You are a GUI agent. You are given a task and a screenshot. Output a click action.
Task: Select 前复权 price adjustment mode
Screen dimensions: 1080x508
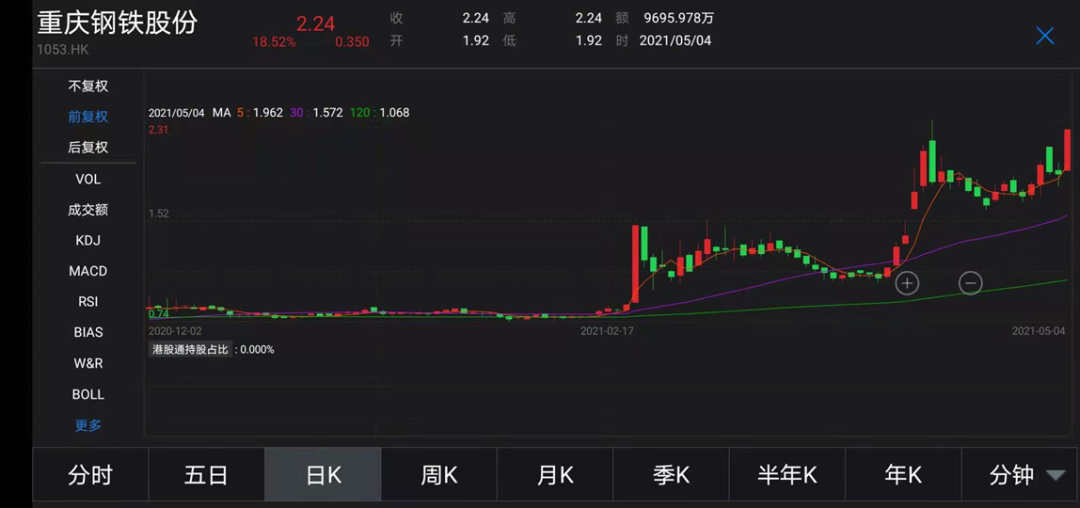[x=88, y=117]
